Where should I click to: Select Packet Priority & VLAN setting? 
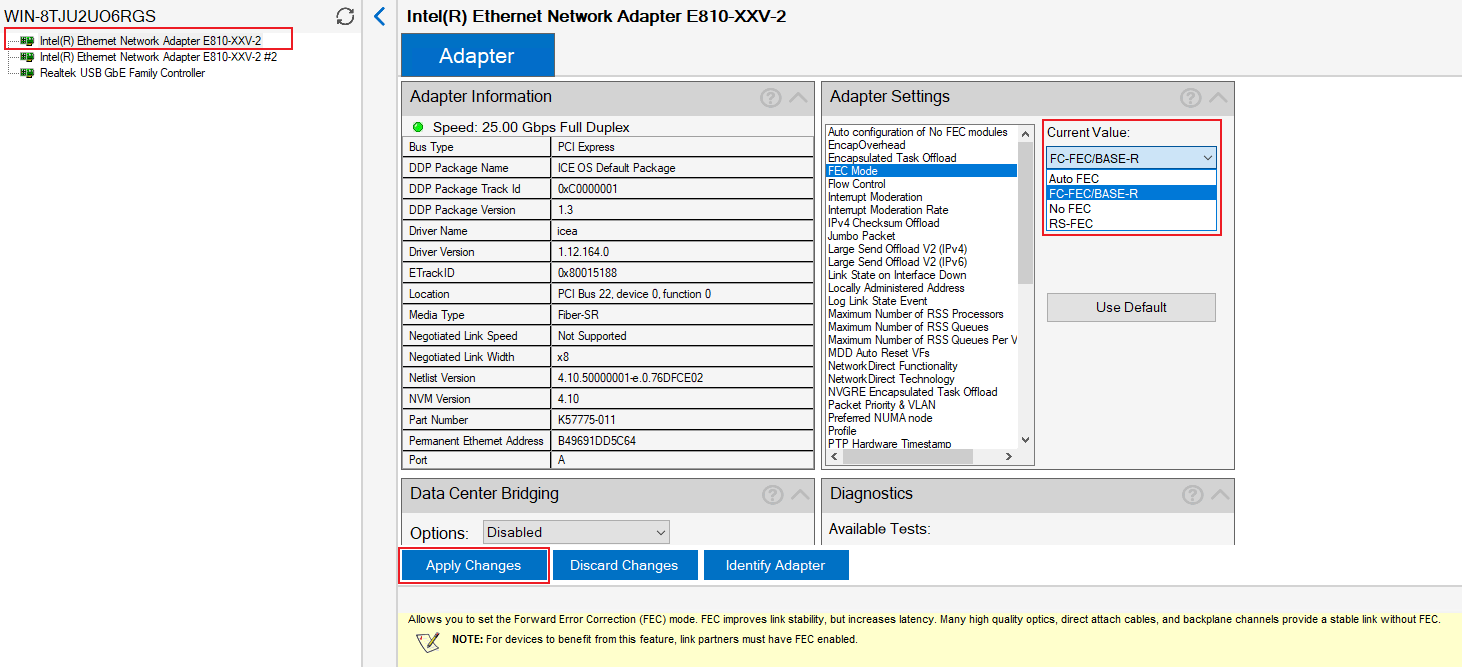point(881,405)
